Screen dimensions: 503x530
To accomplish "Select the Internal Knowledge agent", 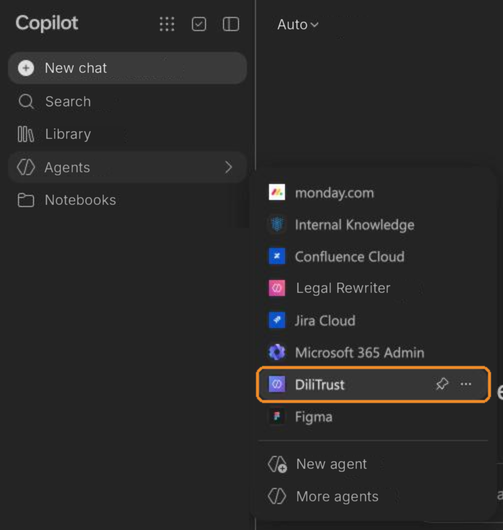I will 374,225.
